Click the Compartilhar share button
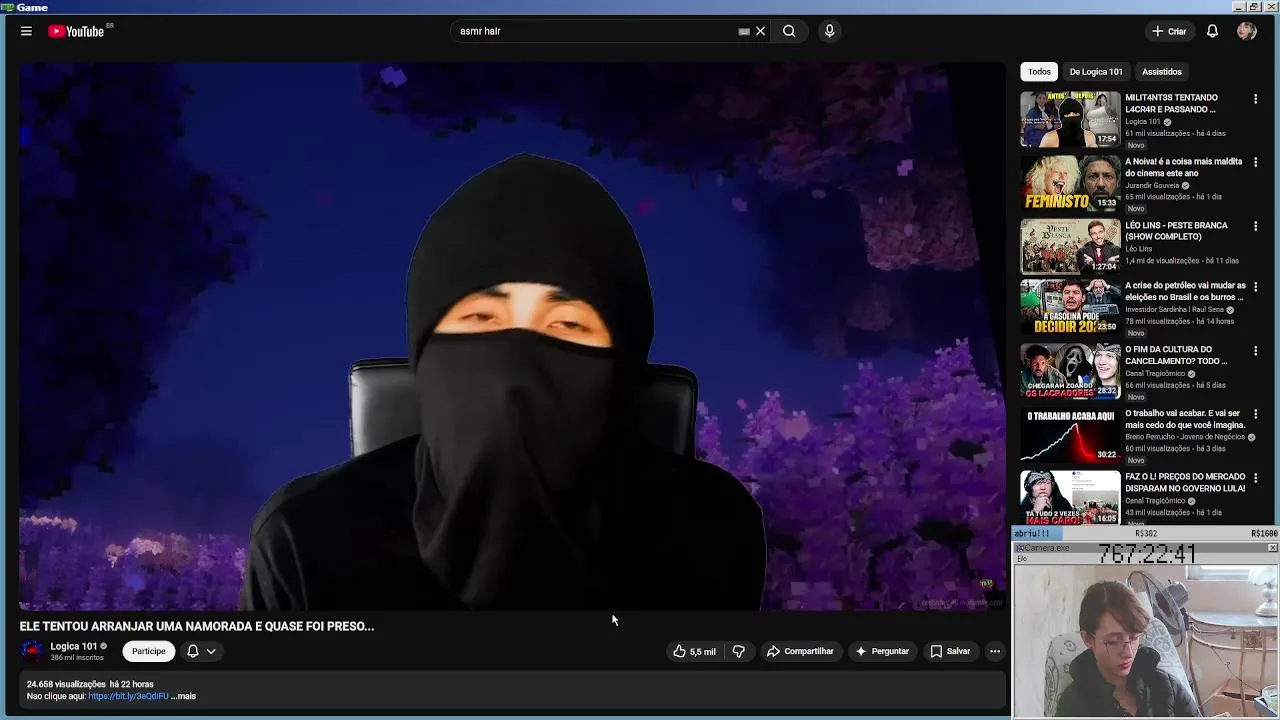Image resolution: width=1280 pixels, height=720 pixels. pyautogui.click(x=800, y=651)
